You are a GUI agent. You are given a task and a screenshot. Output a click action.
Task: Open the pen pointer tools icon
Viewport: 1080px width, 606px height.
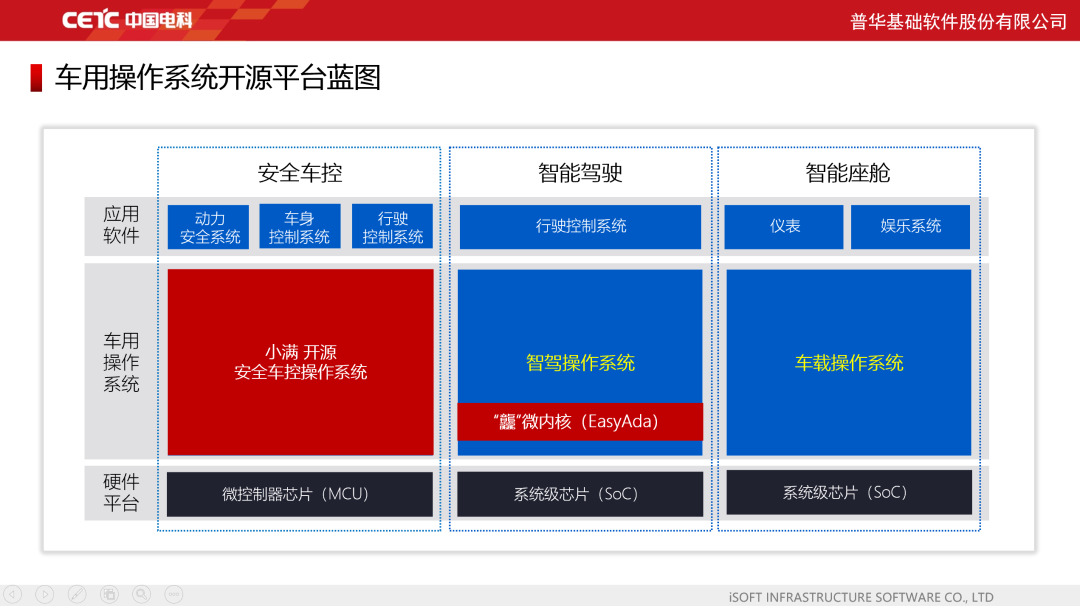[x=77, y=594]
